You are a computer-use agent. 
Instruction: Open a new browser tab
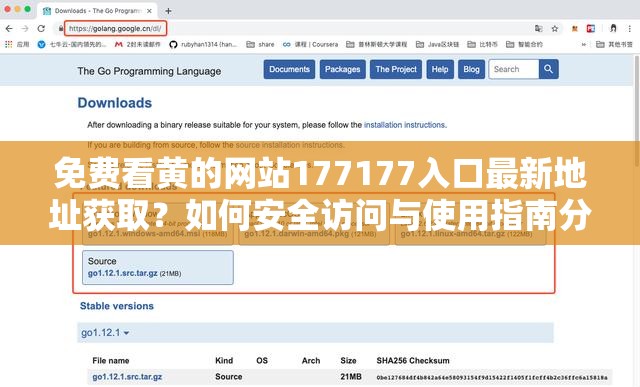168,11
